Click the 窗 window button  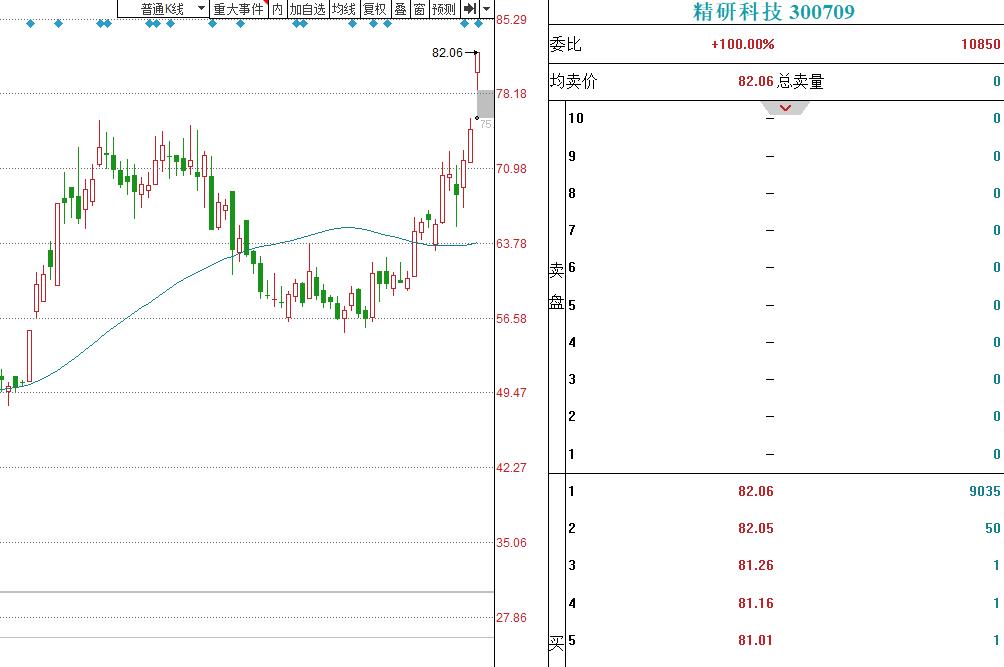419,9
